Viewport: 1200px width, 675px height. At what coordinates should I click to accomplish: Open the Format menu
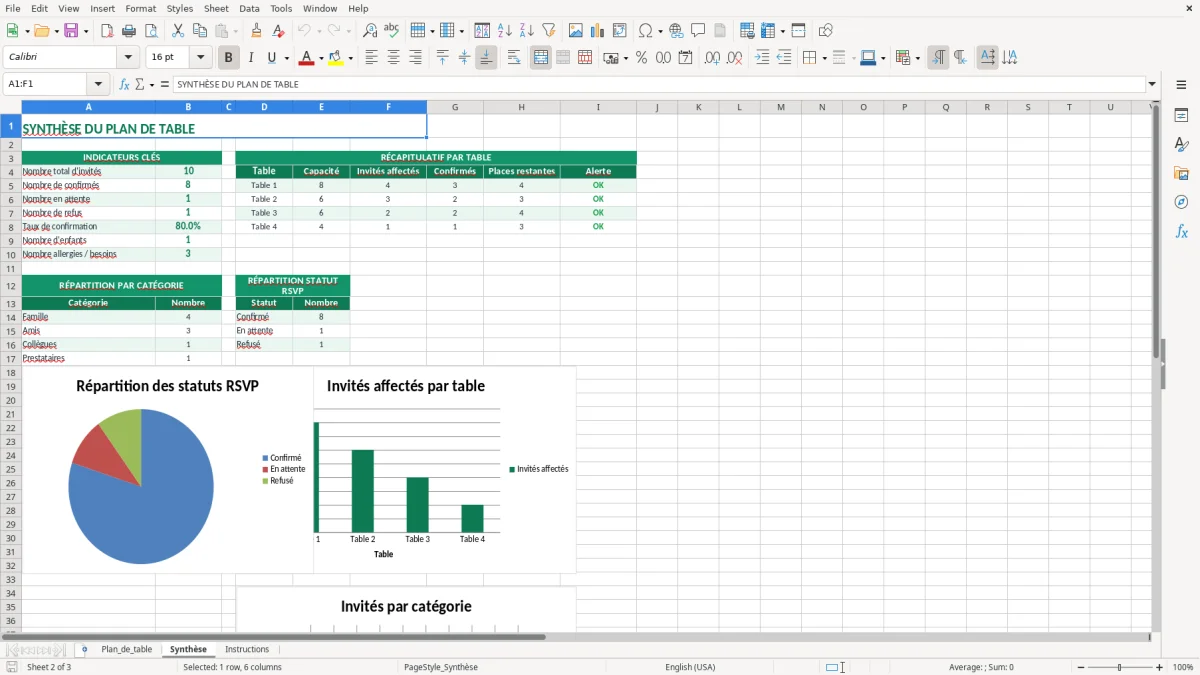(140, 9)
